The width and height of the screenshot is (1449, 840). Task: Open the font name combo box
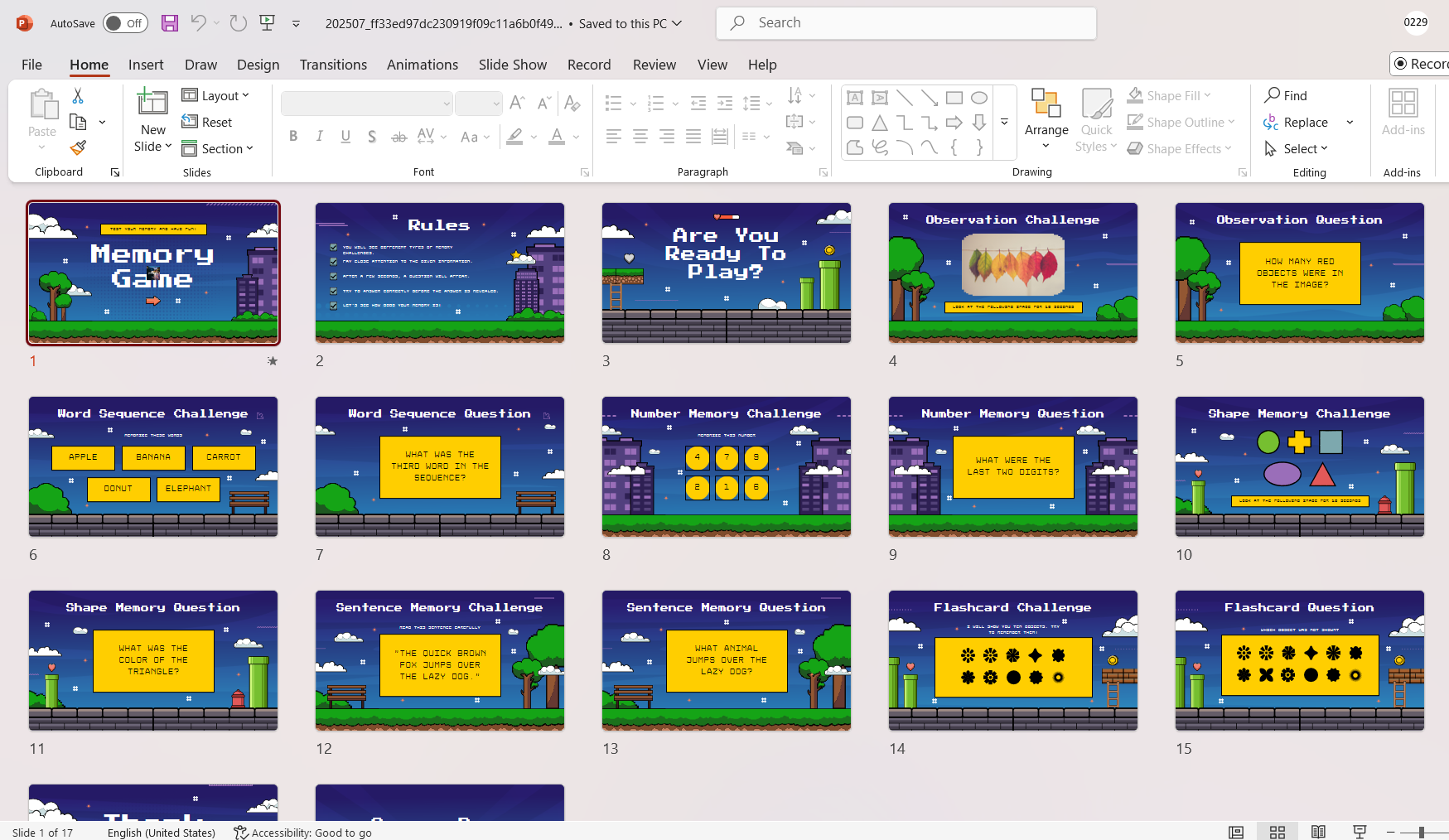(x=367, y=103)
